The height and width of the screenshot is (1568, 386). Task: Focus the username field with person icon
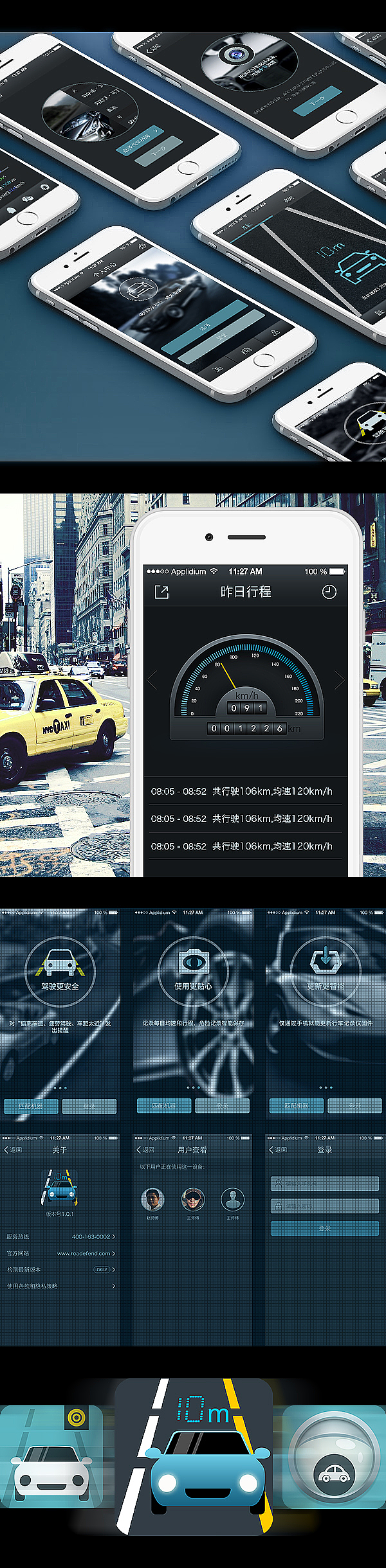(325, 1183)
